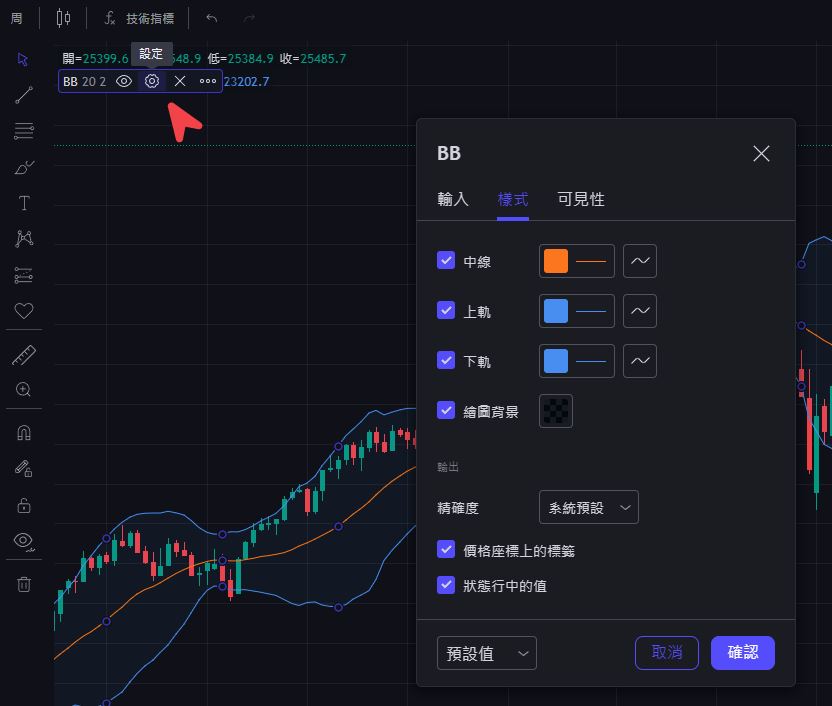Switch to the 輸入 tab

pos(453,199)
